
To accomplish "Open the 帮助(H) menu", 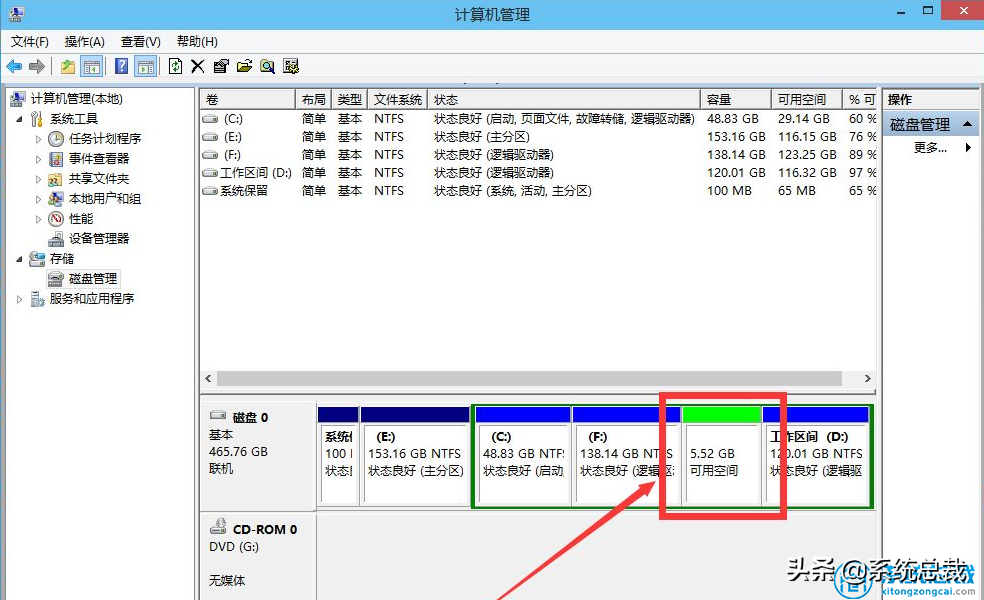I will click(x=197, y=41).
